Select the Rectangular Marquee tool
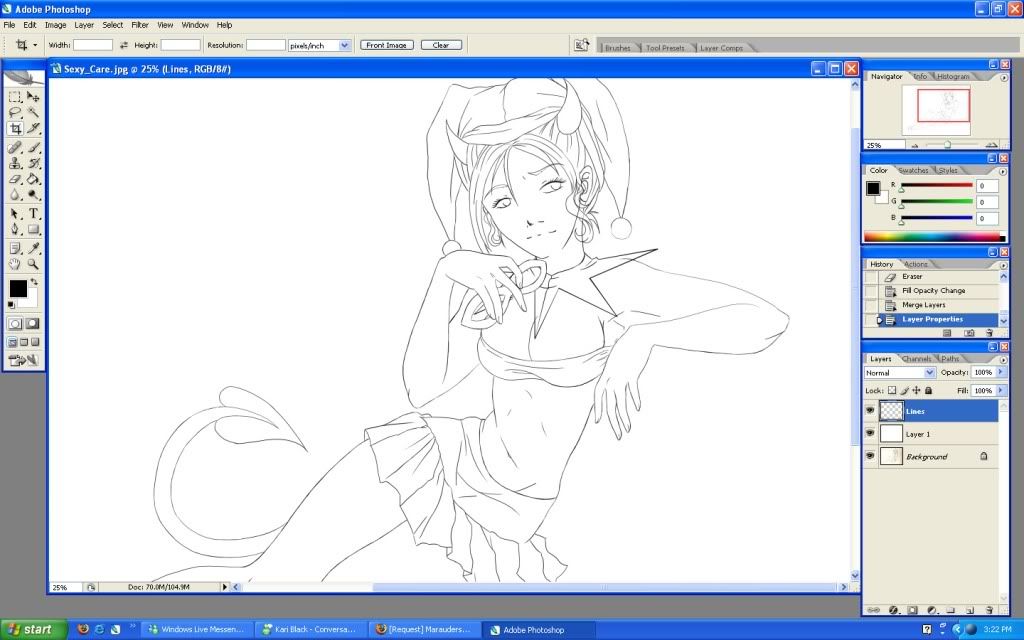Viewport: 1024px width, 640px height. tap(15, 97)
